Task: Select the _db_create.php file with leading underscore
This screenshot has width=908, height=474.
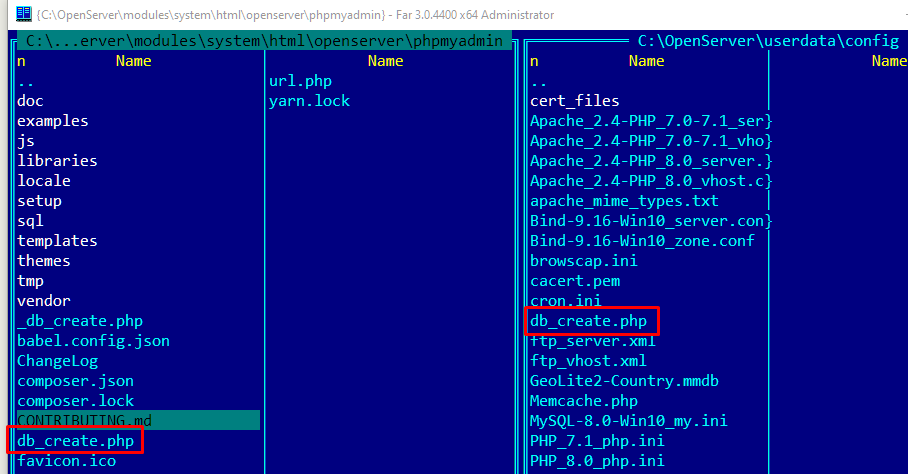Action: click(x=80, y=321)
